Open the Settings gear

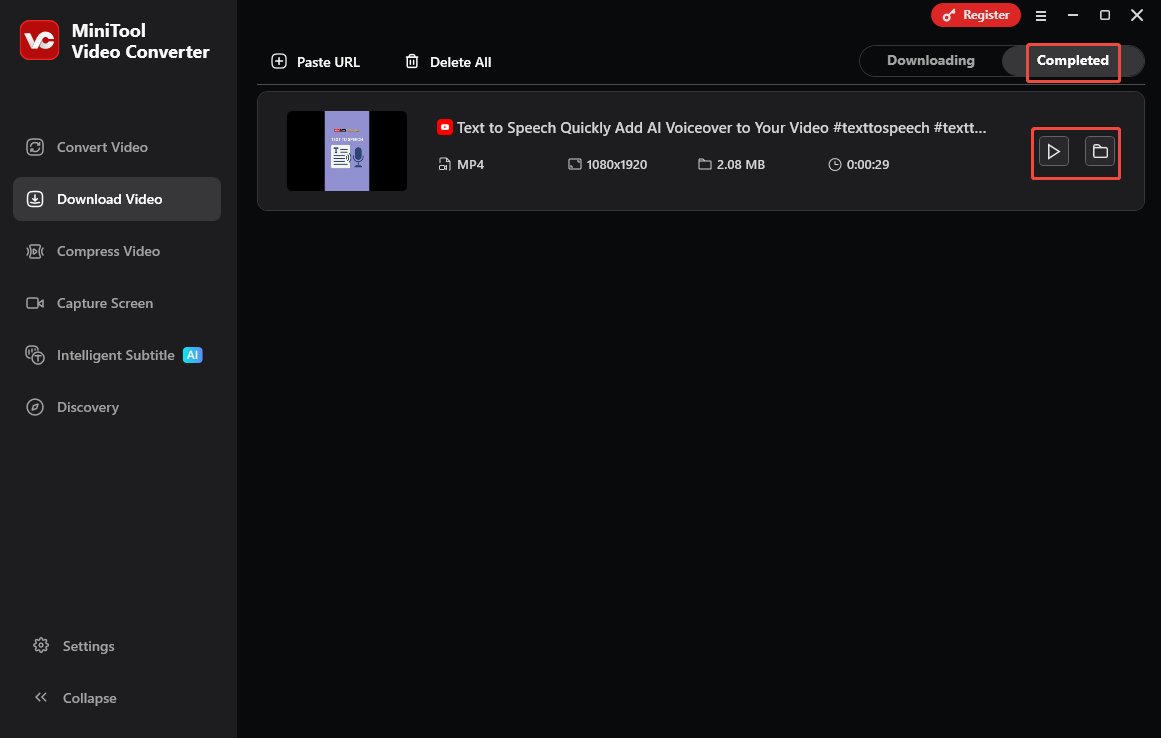tap(41, 645)
